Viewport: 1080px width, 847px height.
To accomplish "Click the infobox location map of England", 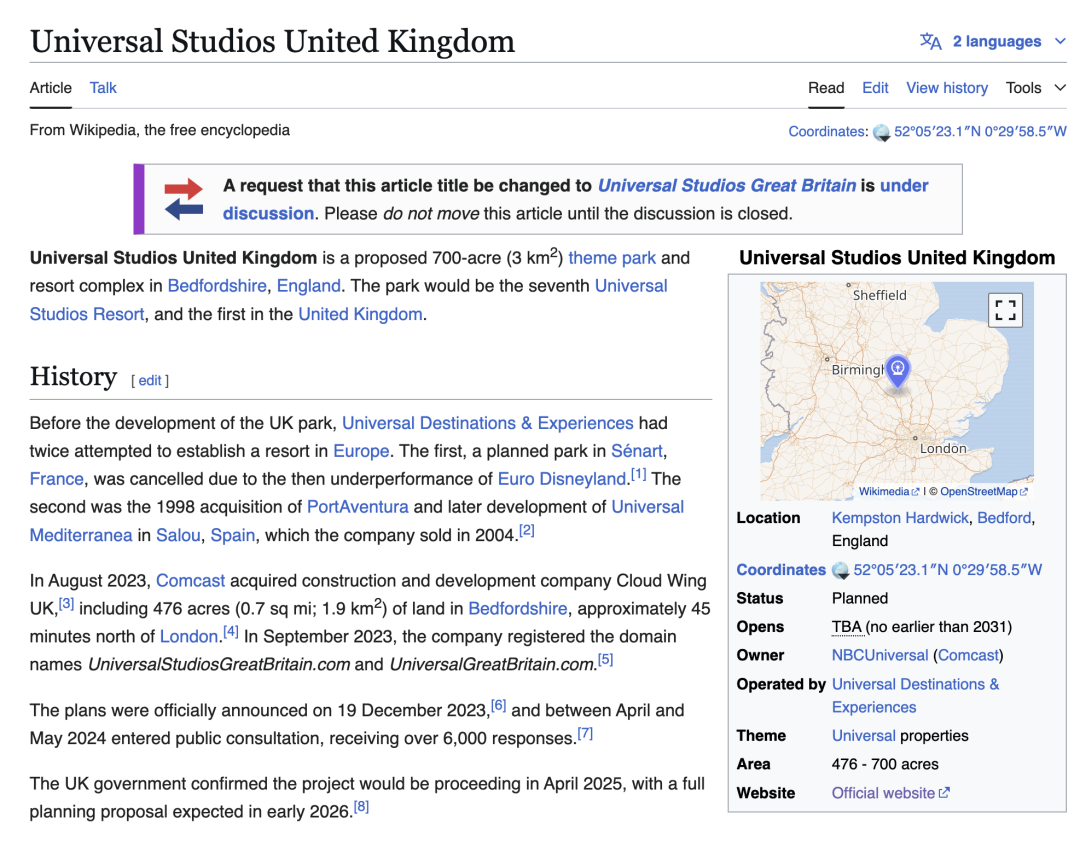I will pyautogui.click(x=897, y=391).
